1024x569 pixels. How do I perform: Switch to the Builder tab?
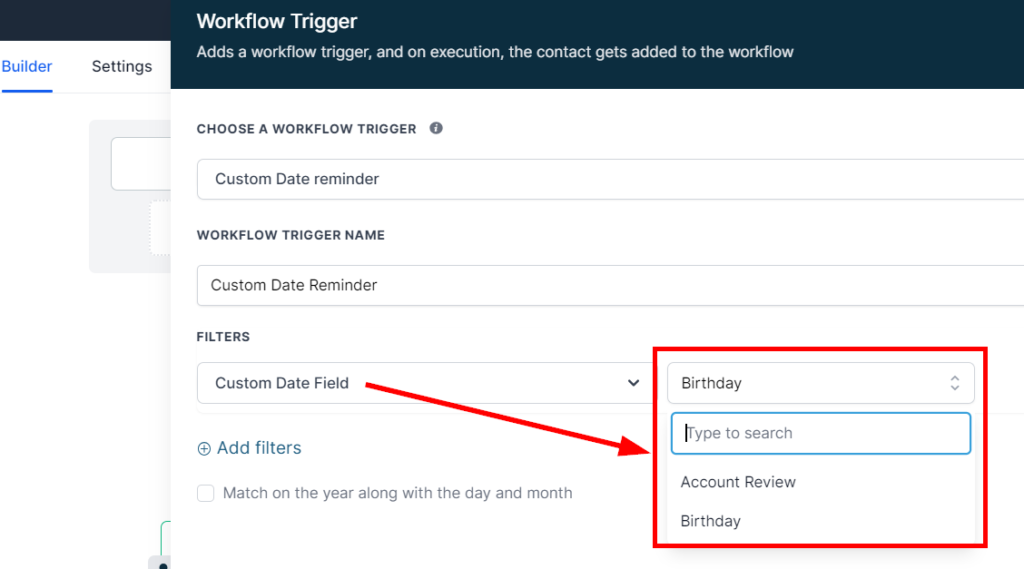point(27,67)
